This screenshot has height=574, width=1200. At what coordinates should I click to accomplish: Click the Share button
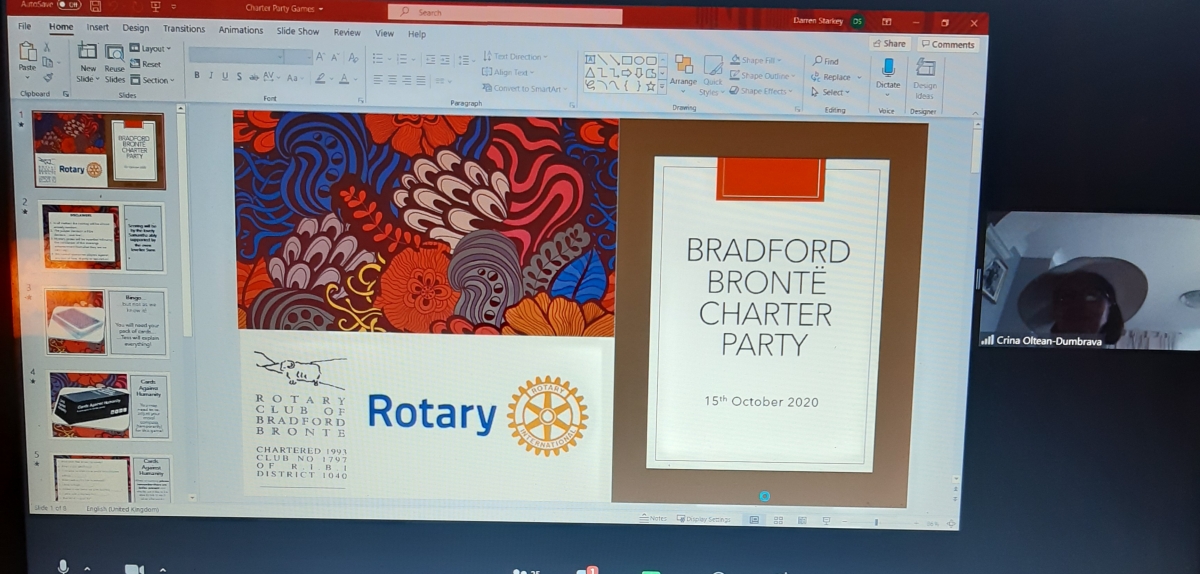point(889,43)
